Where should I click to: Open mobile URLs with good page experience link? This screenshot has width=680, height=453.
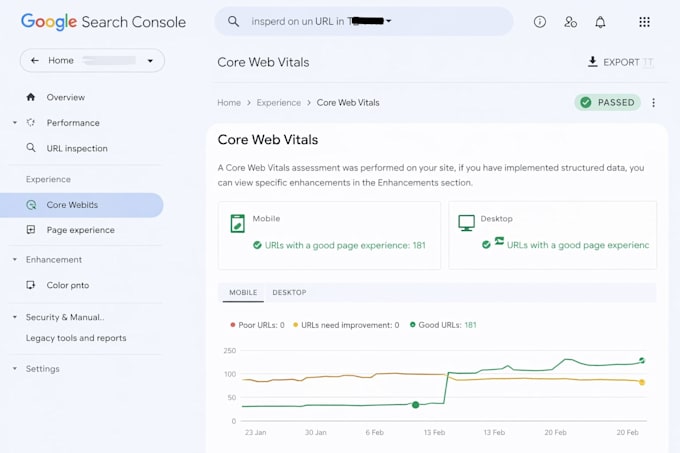pos(345,245)
